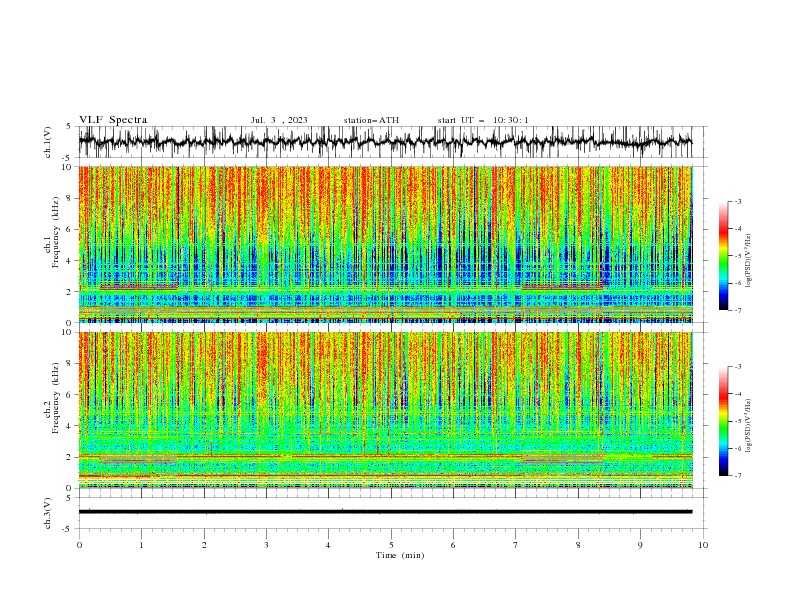Click the ch.3 flat black waveform trace

coord(385,512)
